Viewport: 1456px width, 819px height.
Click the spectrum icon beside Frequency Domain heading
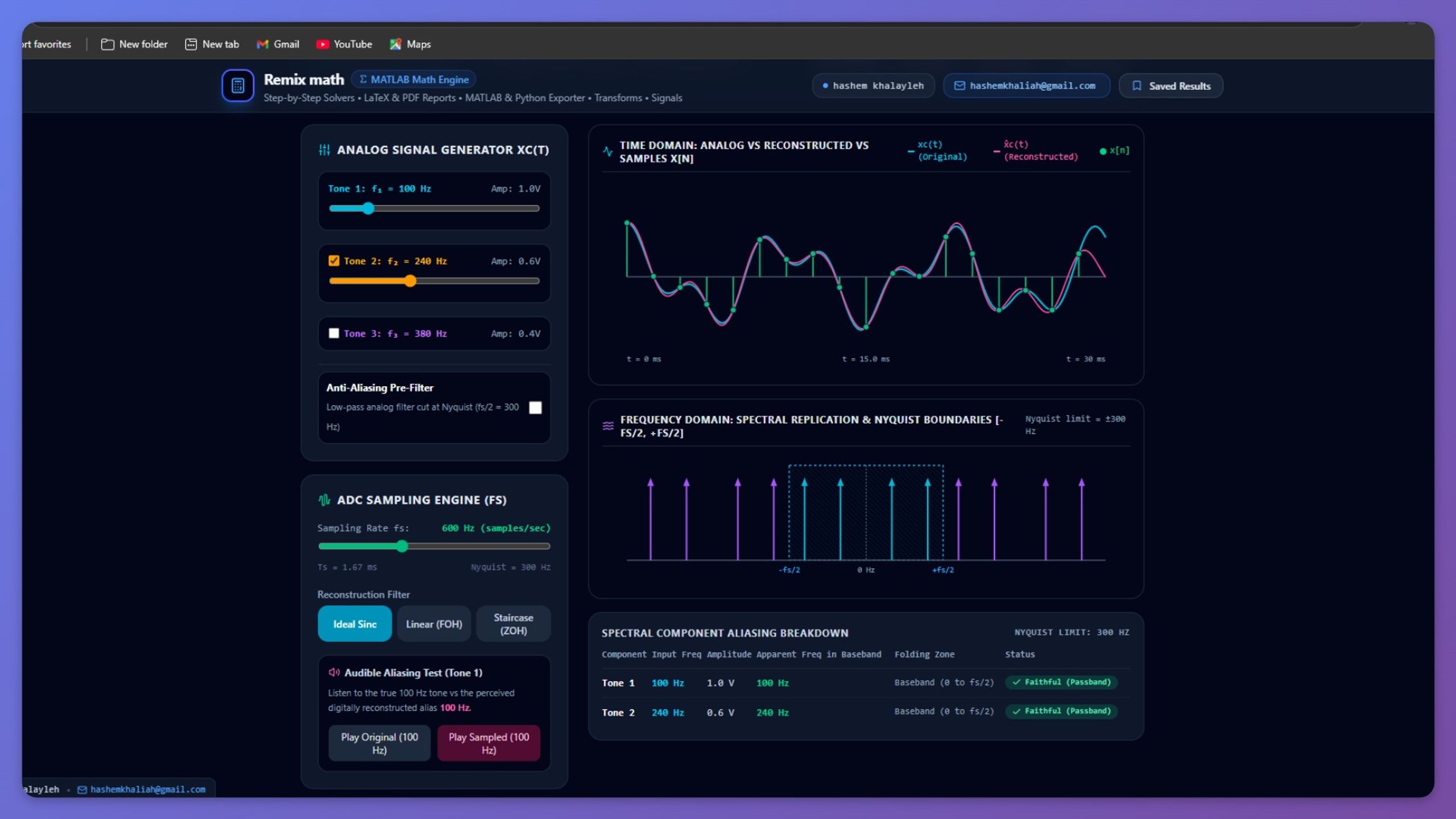pyautogui.click(x=608, y=425)
